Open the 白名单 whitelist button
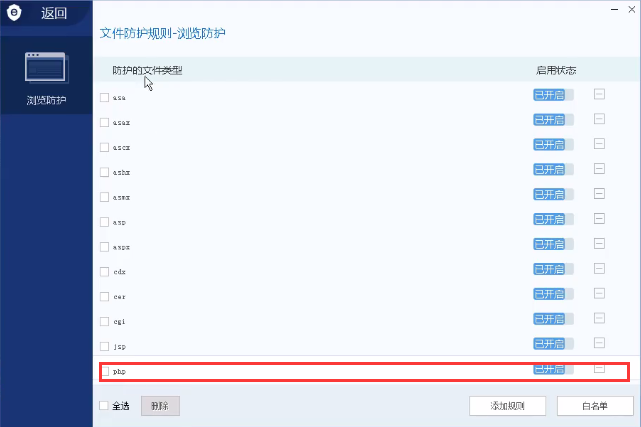This screenshot has width=641, height=427. pos(594,406)
